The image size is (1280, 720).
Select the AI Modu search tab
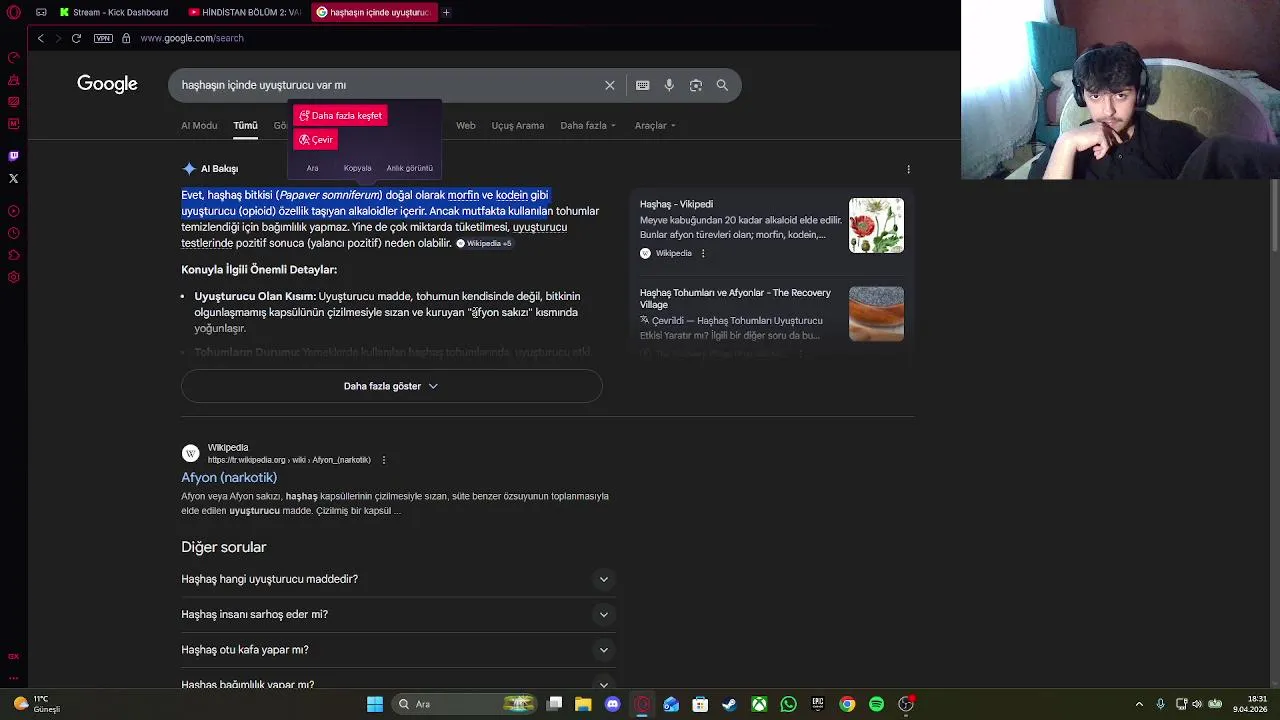point(199,125)
